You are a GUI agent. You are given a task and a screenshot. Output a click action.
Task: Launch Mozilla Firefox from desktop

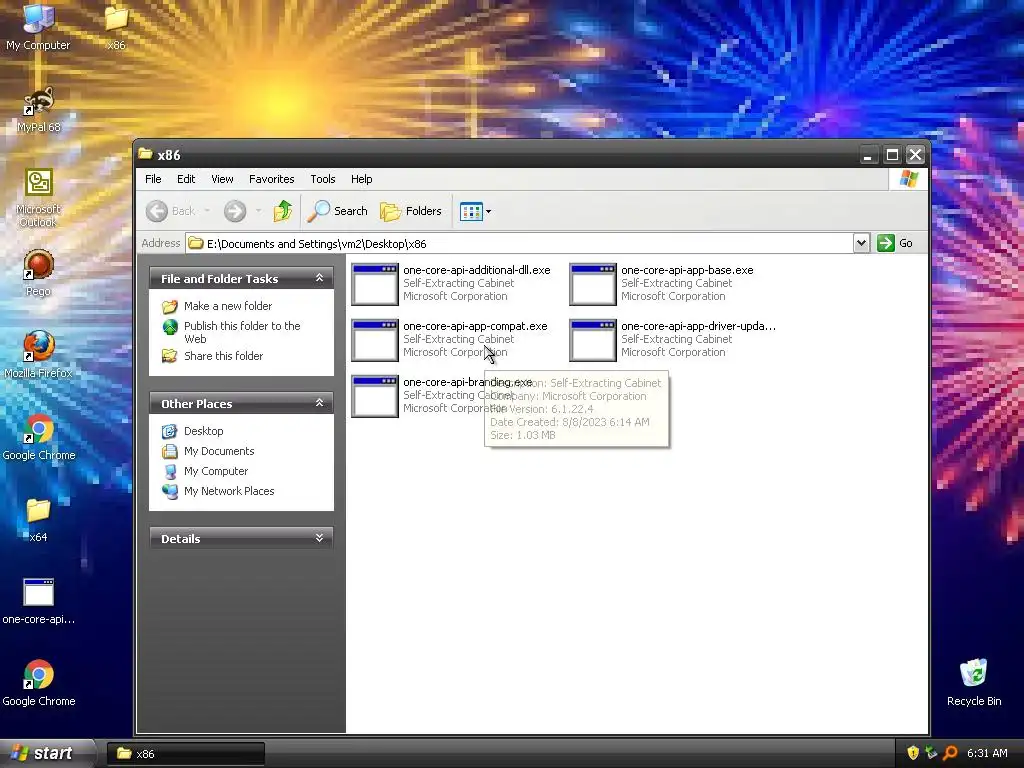pyautogui.click(x=38, y=355)
